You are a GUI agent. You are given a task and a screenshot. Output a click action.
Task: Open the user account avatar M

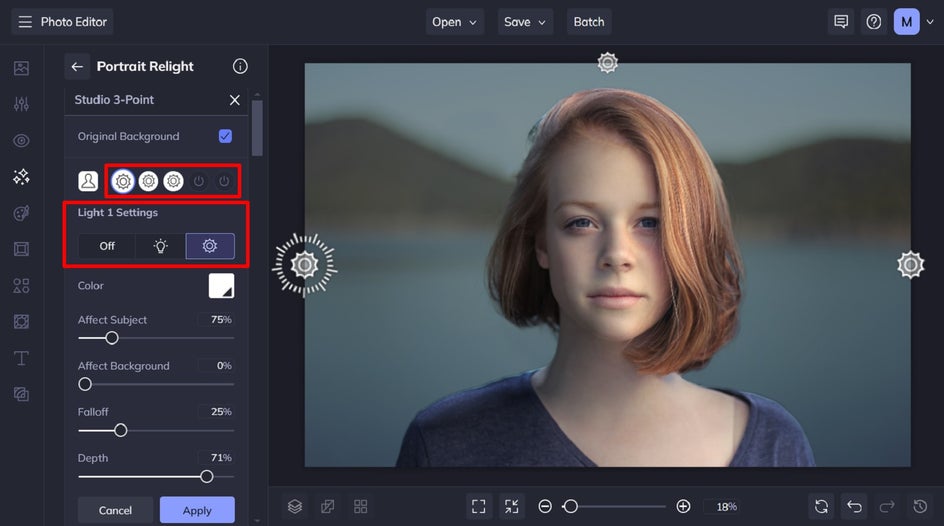[x=906, y=22]
